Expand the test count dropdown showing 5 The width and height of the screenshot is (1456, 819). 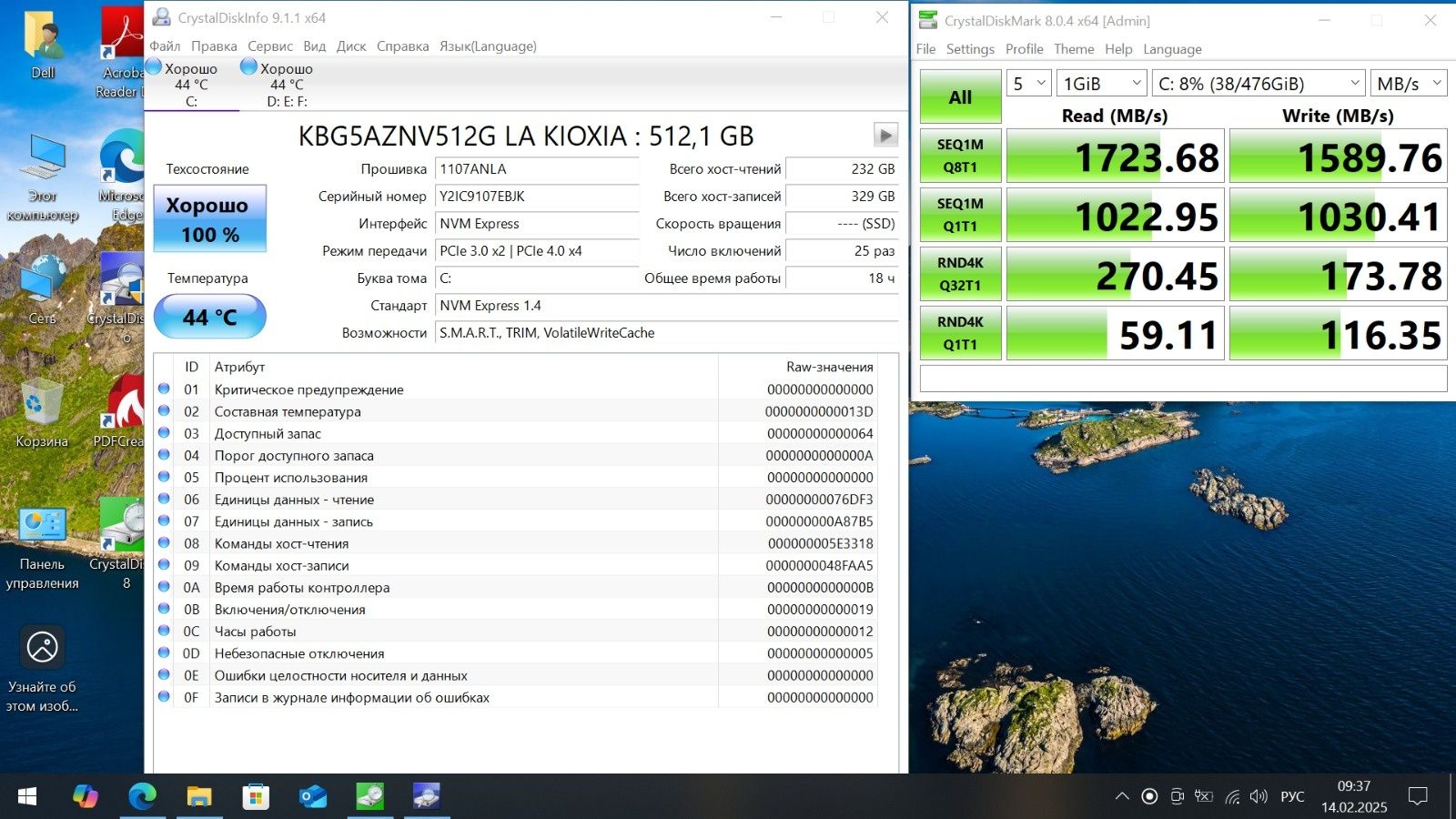[x=1029, y=84]
